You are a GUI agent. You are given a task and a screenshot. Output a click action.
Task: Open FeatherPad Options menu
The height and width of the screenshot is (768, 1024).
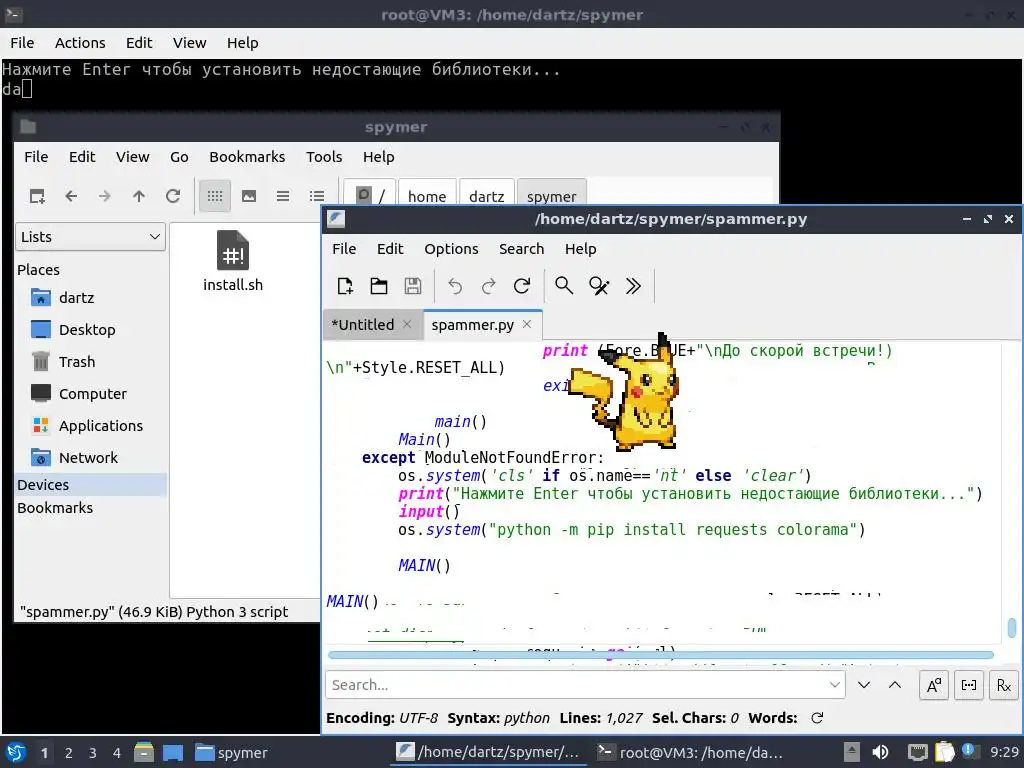(451, 249)
